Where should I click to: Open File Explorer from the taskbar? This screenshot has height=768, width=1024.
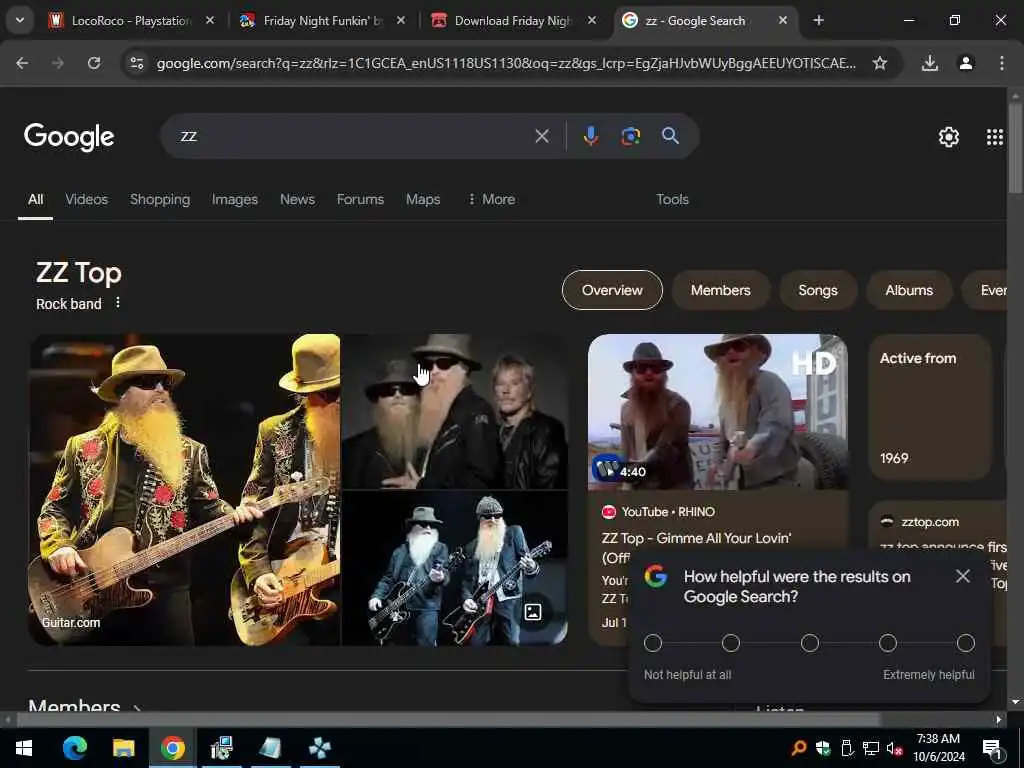tap(123, 748)
